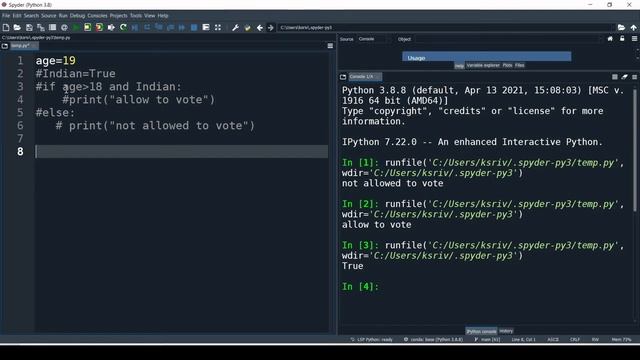Click conda base environment status entry

433,340
